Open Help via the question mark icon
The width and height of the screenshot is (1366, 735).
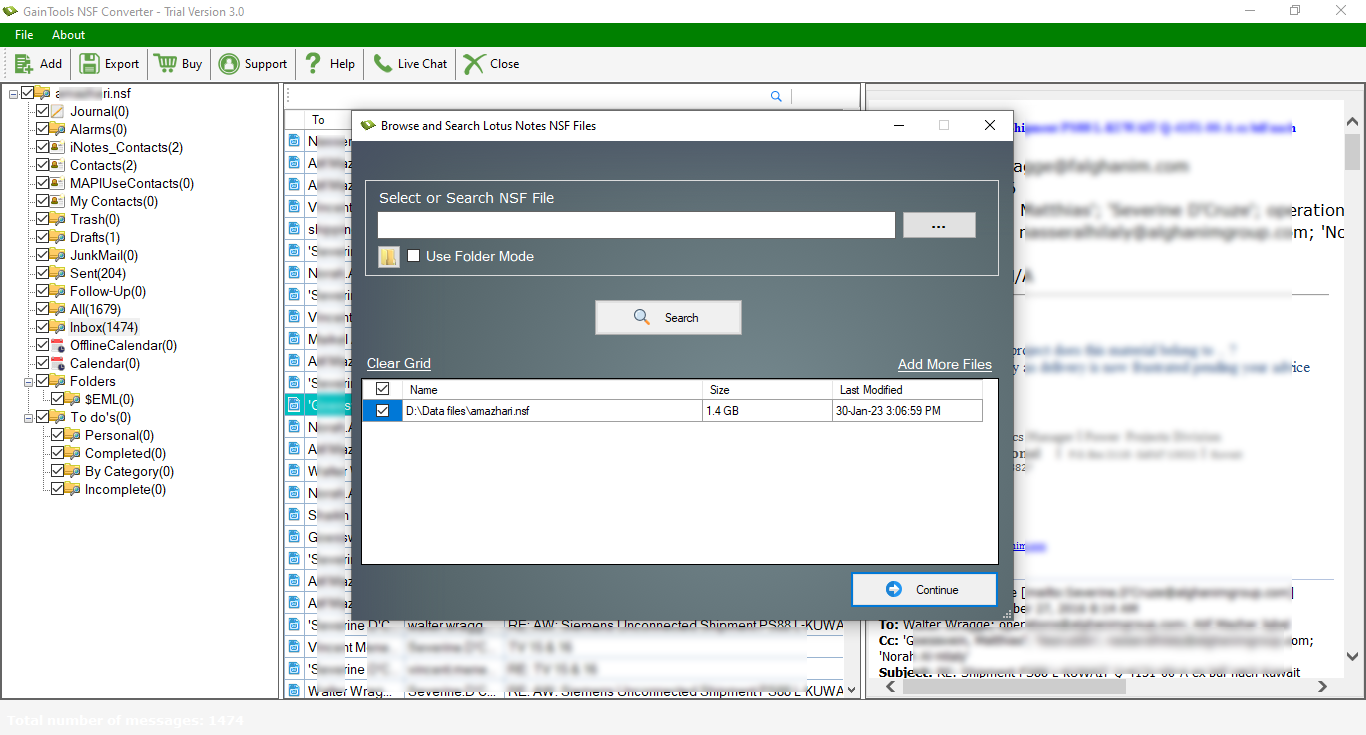click(x=313, y=64)
